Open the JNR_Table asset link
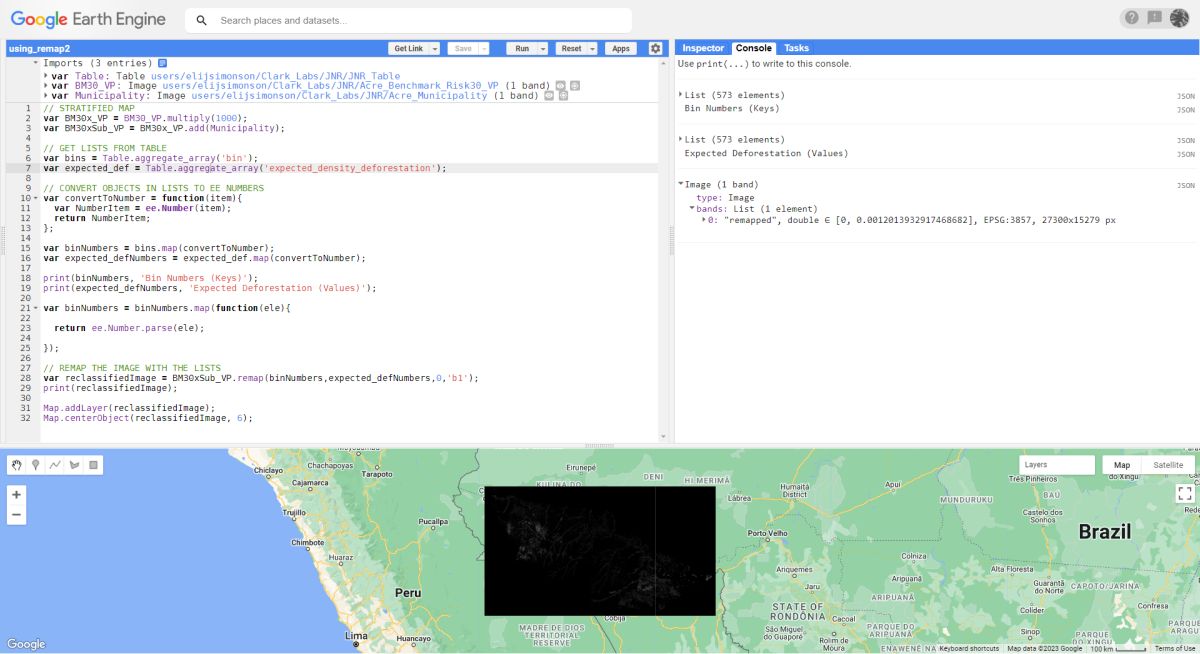 pyautogui.click(x=275, y=75)
